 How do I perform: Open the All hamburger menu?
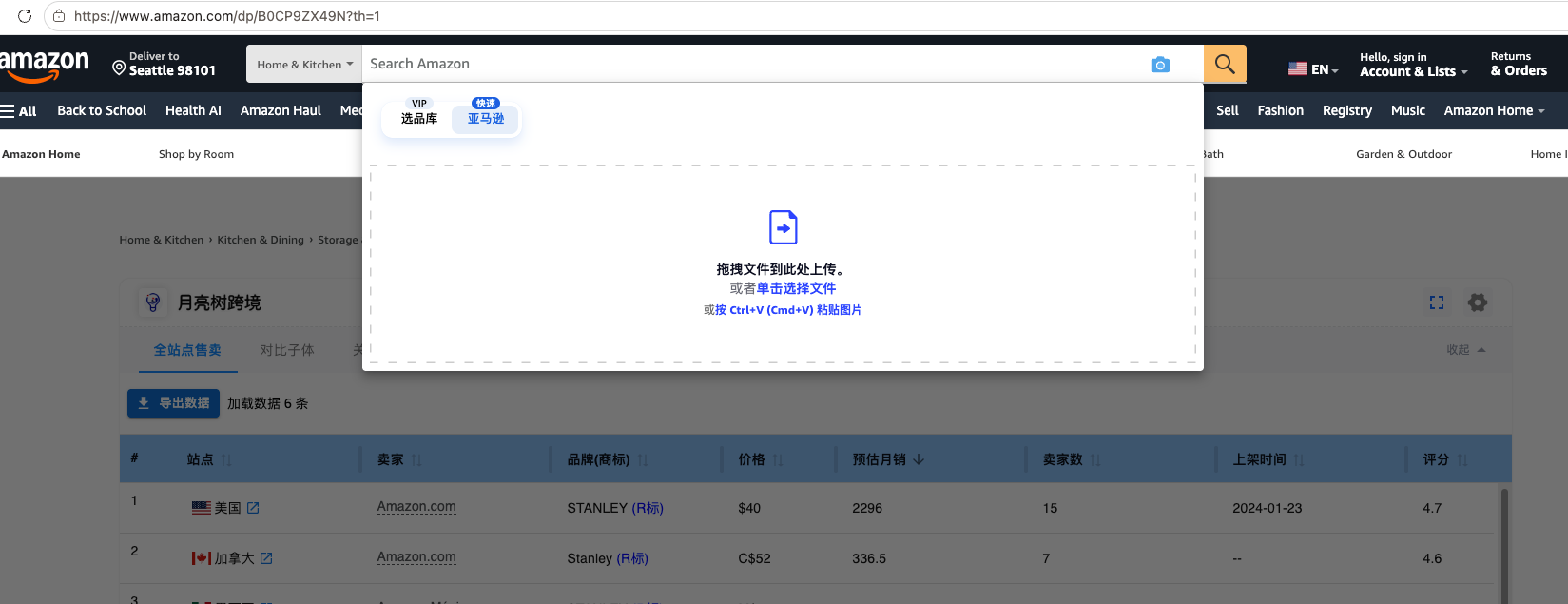[19, 111]
